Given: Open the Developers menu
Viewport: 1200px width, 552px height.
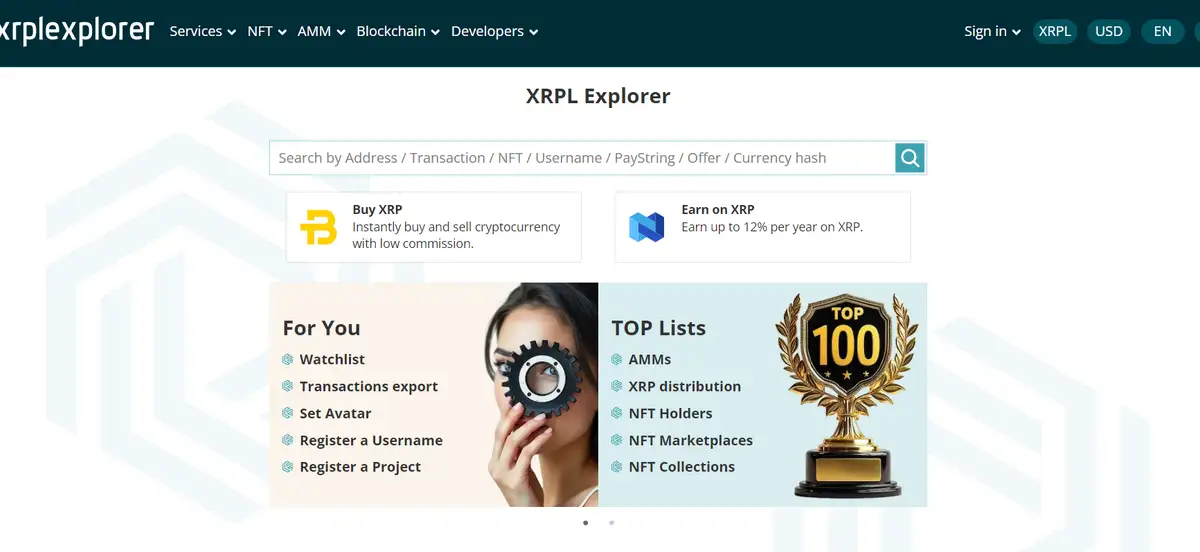Looking at the screenshot, I should pos(494,31).
